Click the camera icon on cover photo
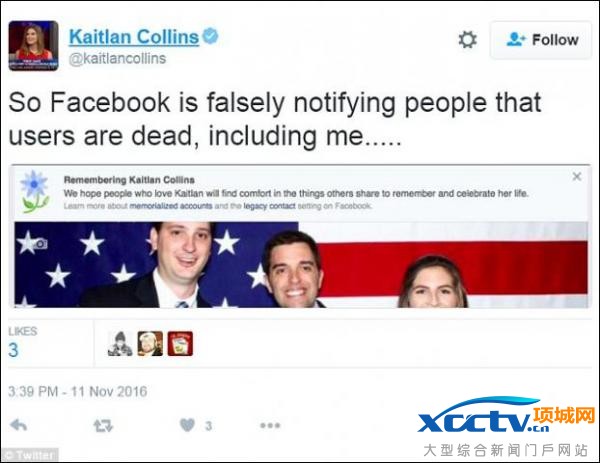Screen dimensions: 600x463 (x=39, y=243)
